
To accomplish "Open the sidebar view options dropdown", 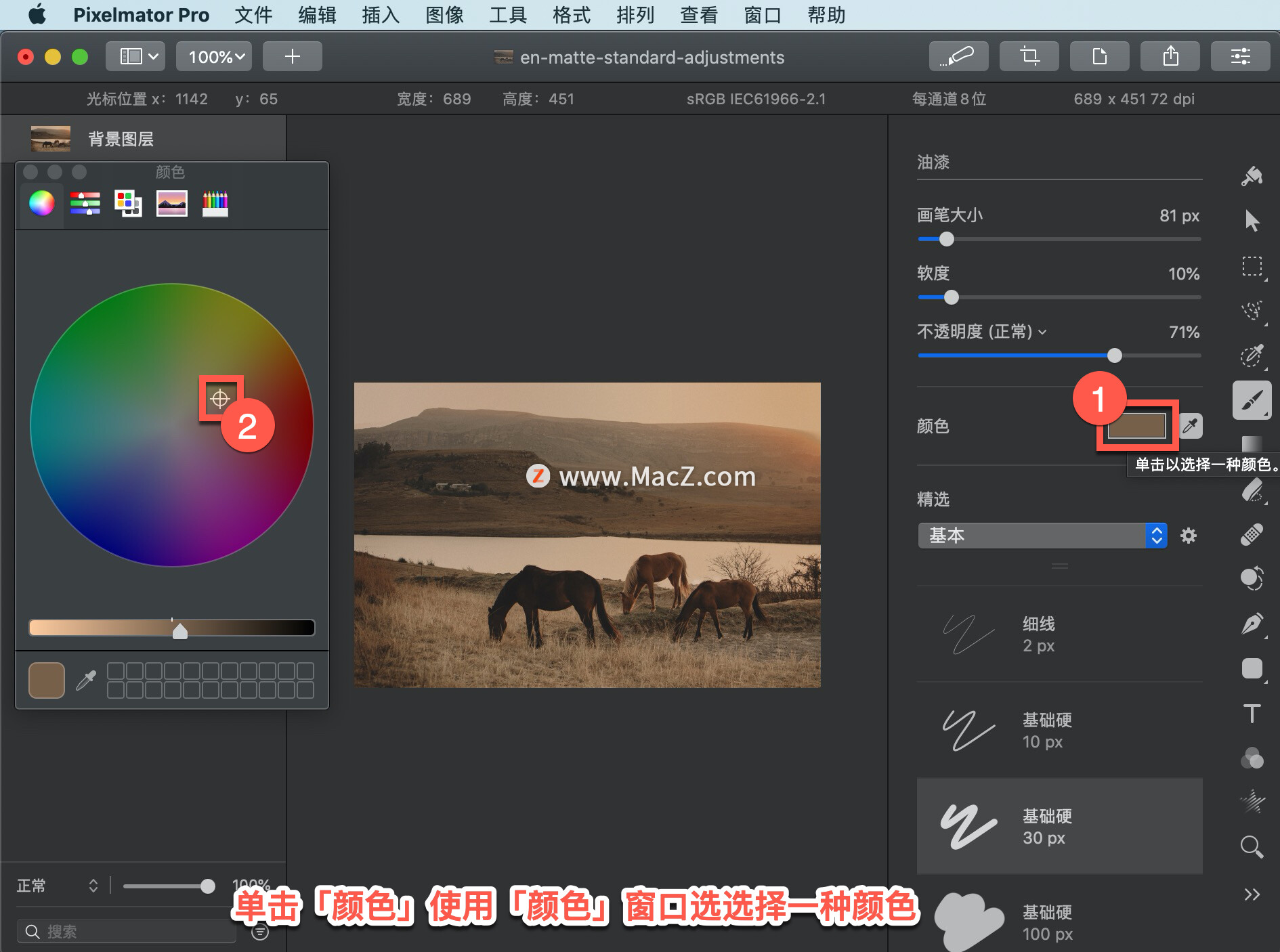I will click(x=135, y=56).
